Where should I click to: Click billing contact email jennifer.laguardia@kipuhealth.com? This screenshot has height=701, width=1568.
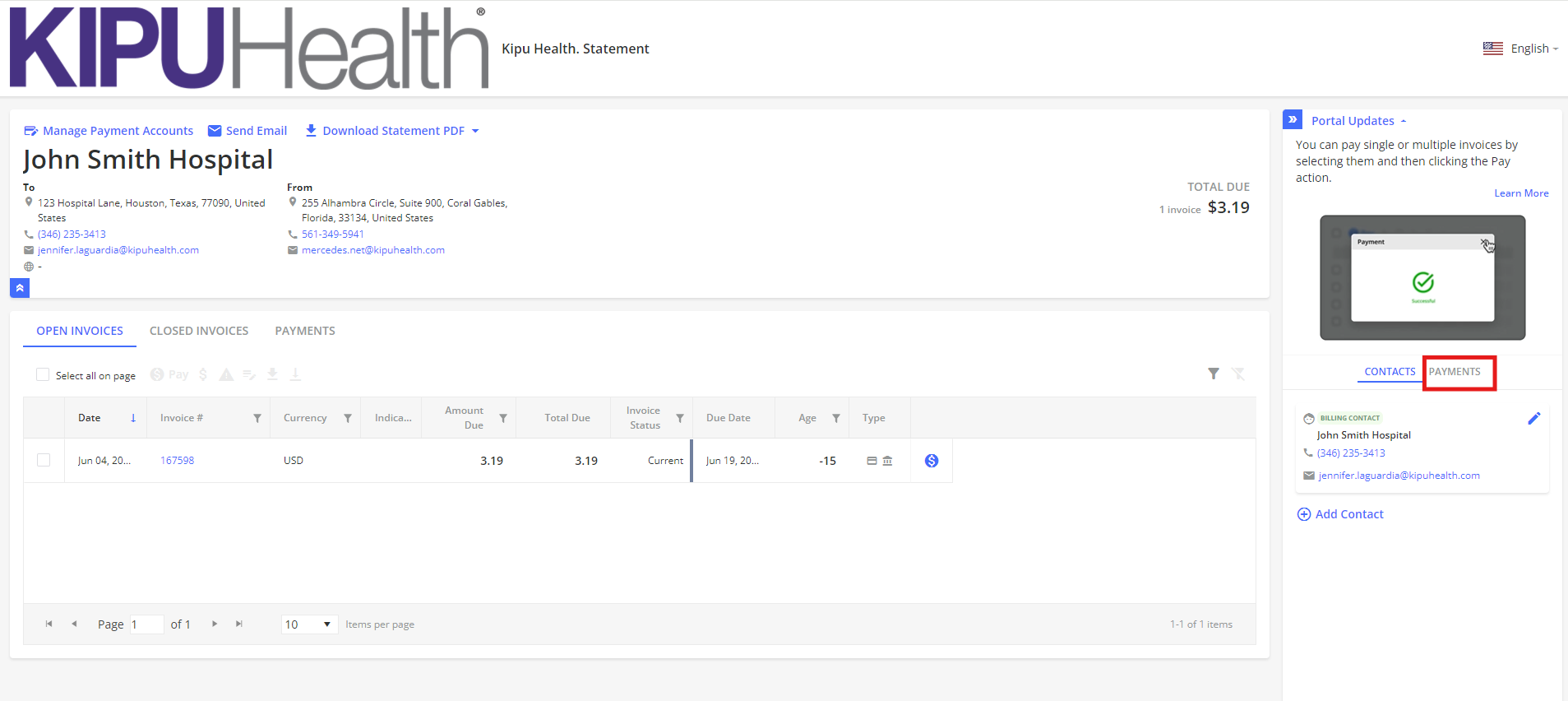pos(1399,476)
